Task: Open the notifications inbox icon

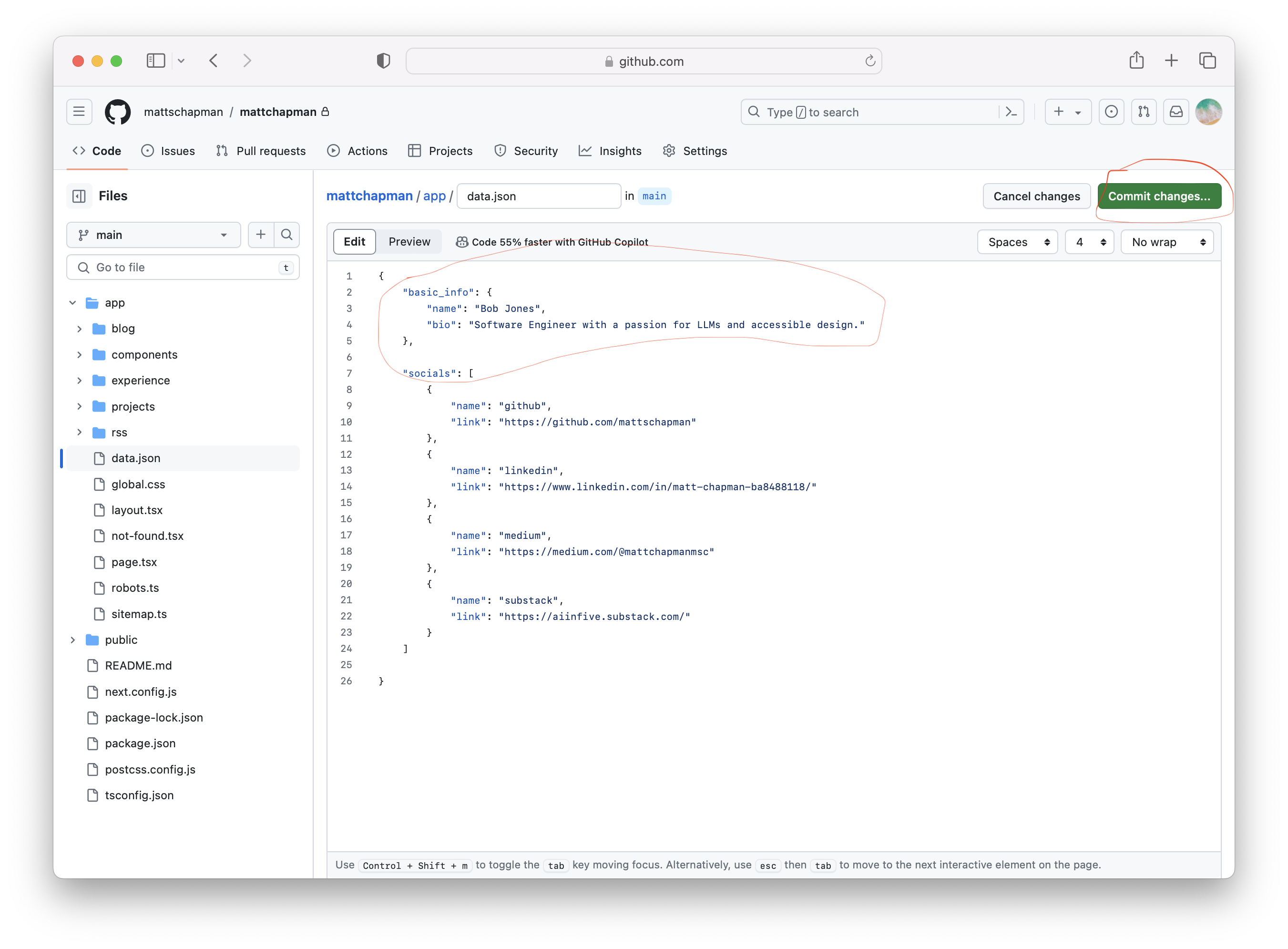Action: click(x=1176, y=112)
